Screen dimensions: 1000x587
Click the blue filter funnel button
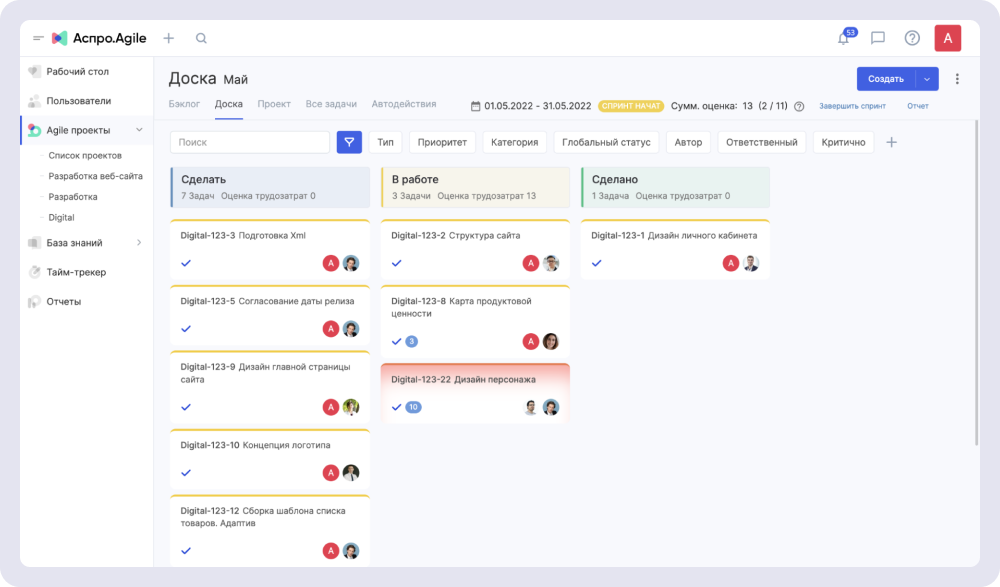(349, 142)
